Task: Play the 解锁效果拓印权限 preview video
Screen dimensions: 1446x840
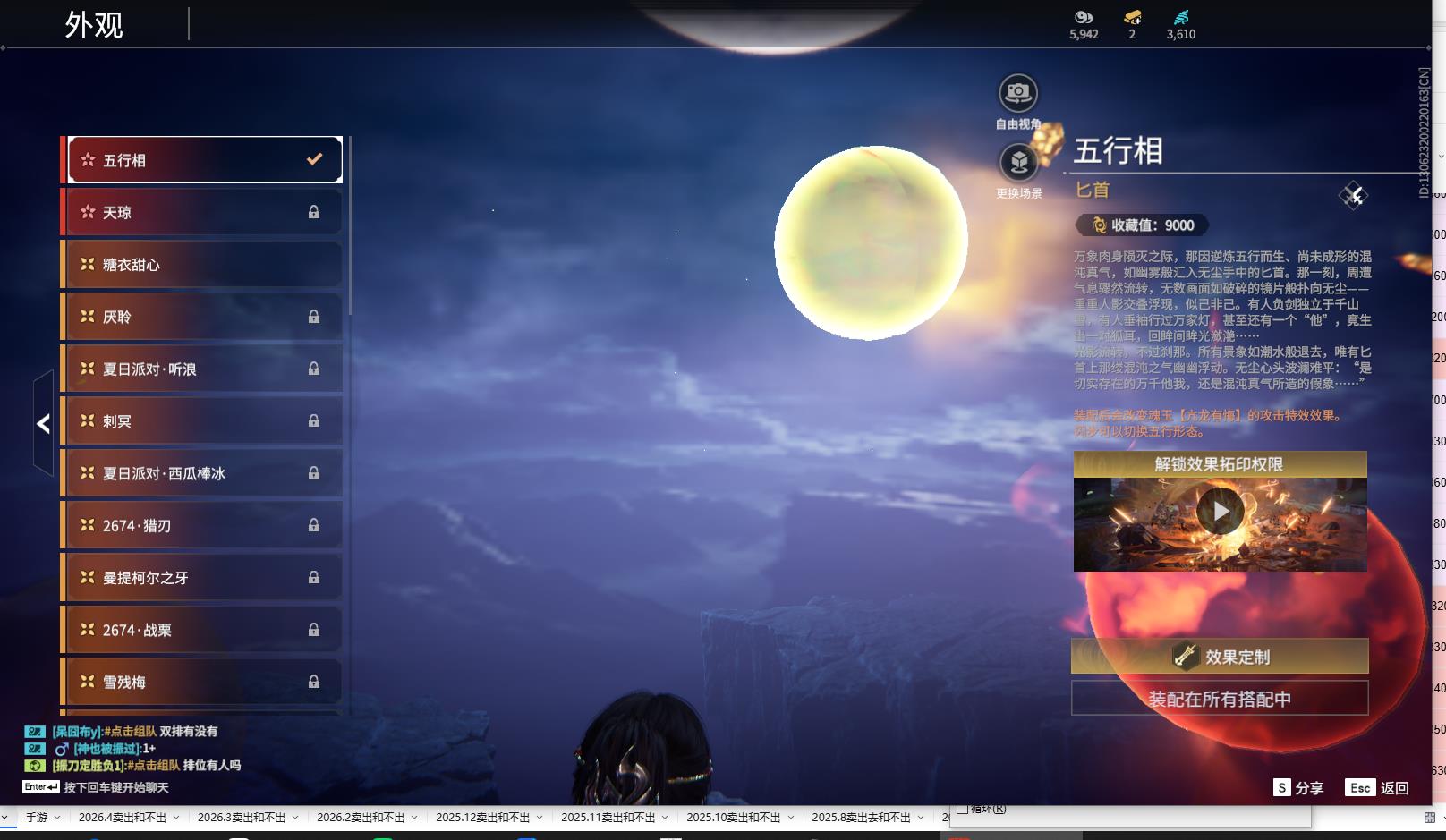Action: pos(1219,513)
